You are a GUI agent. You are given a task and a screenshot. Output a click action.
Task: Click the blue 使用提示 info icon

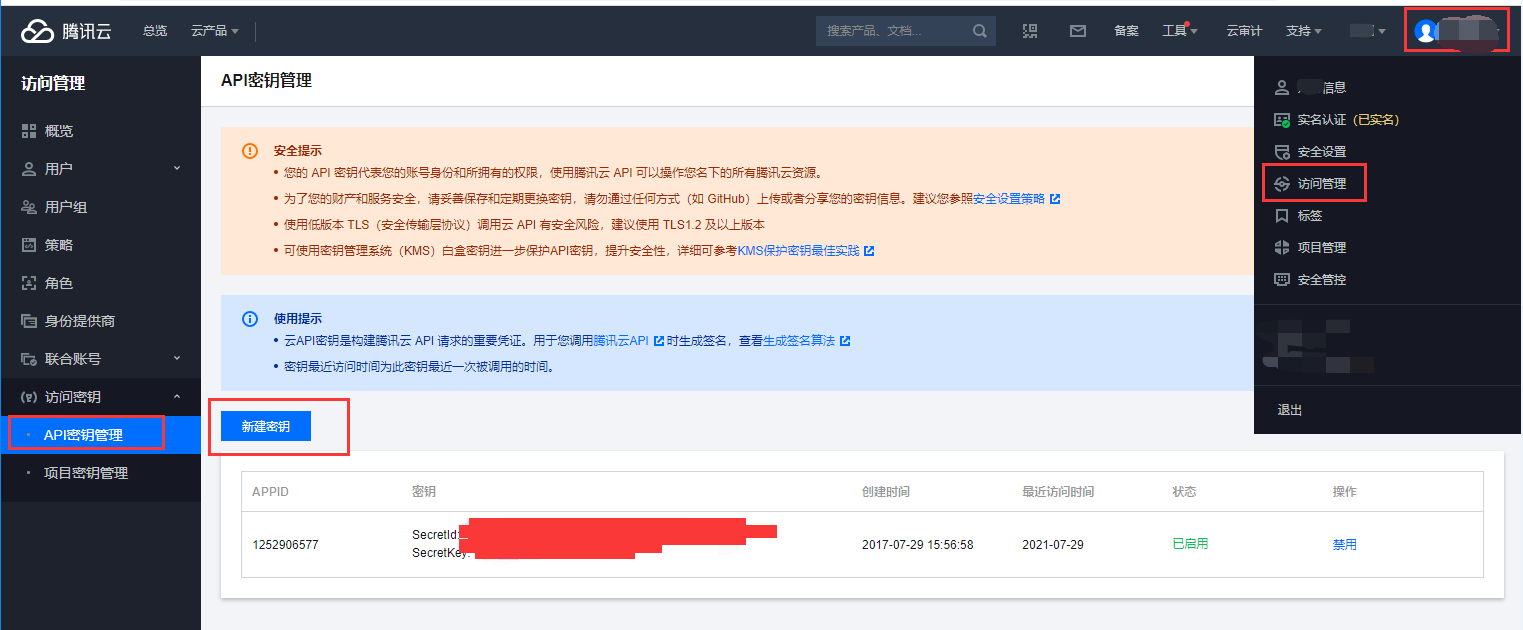click(250, 319)
